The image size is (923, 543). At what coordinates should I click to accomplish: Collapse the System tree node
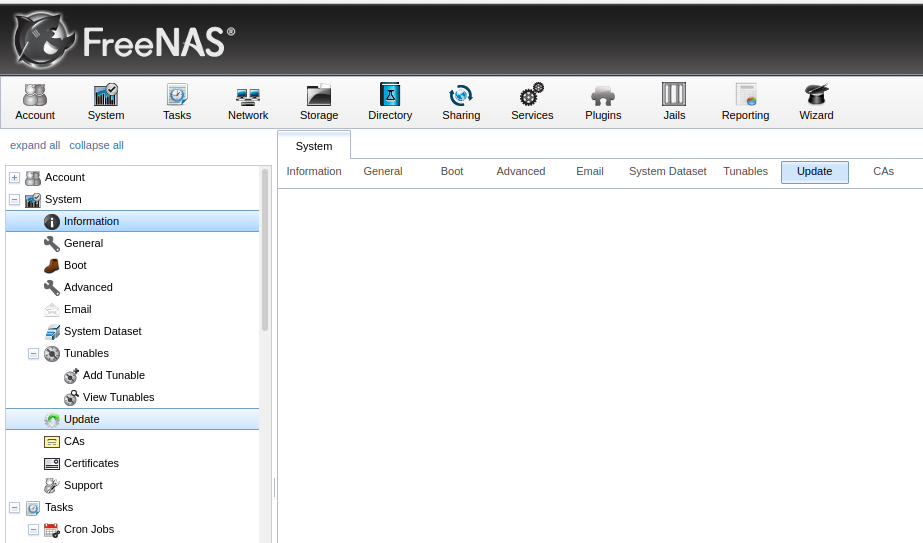(15, 199)
